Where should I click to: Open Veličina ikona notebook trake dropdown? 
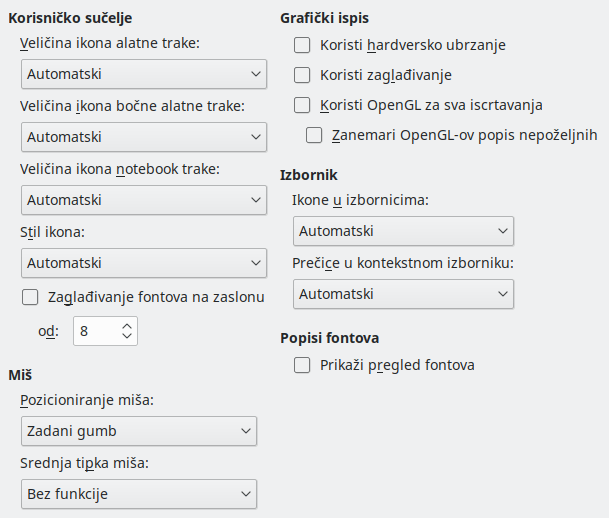pos(144,200)
